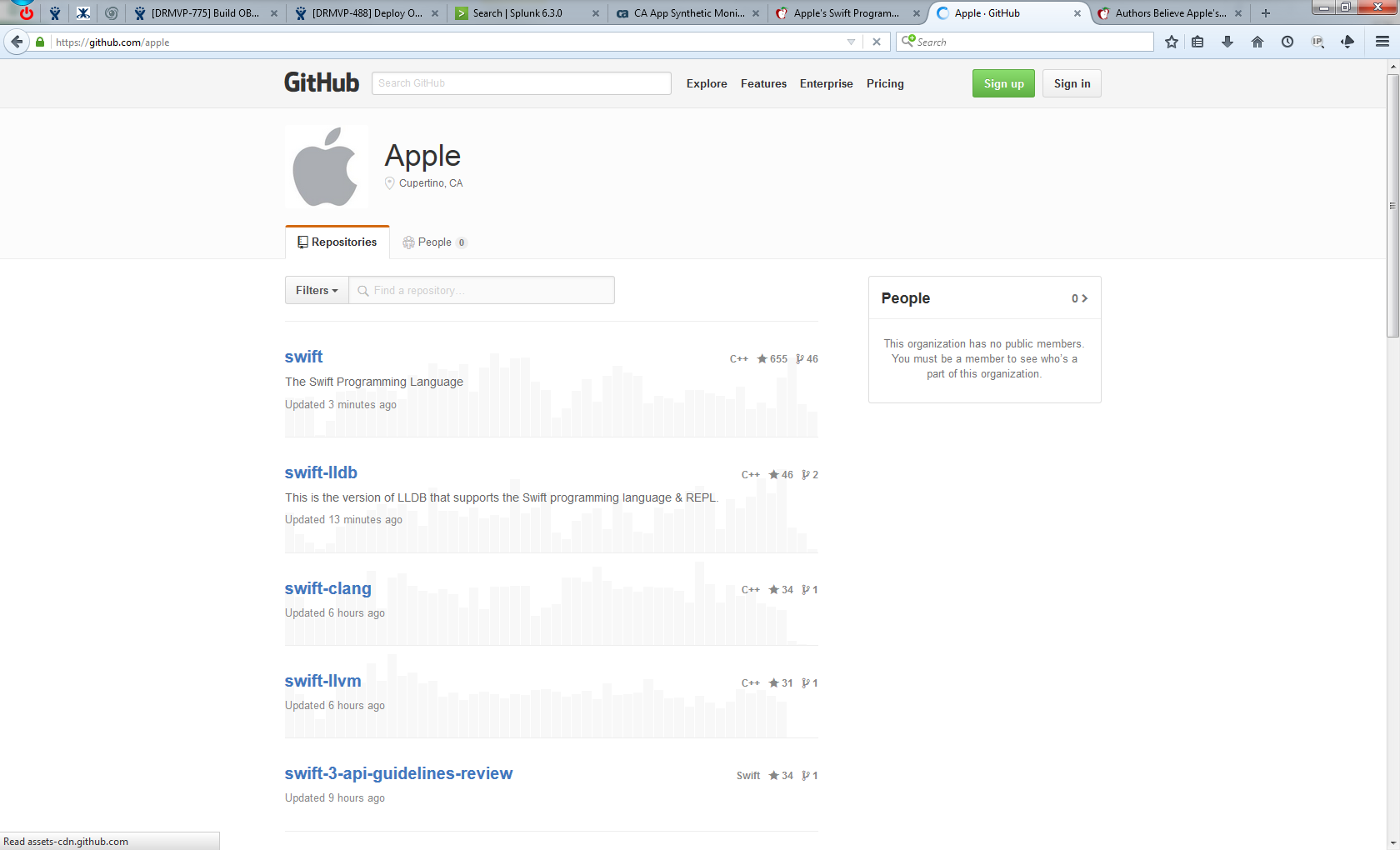Expand the URL bar history dropdown arrow
Image resolution: width=1400 pixels, height=850 pixels.
(x=851, y=42)
